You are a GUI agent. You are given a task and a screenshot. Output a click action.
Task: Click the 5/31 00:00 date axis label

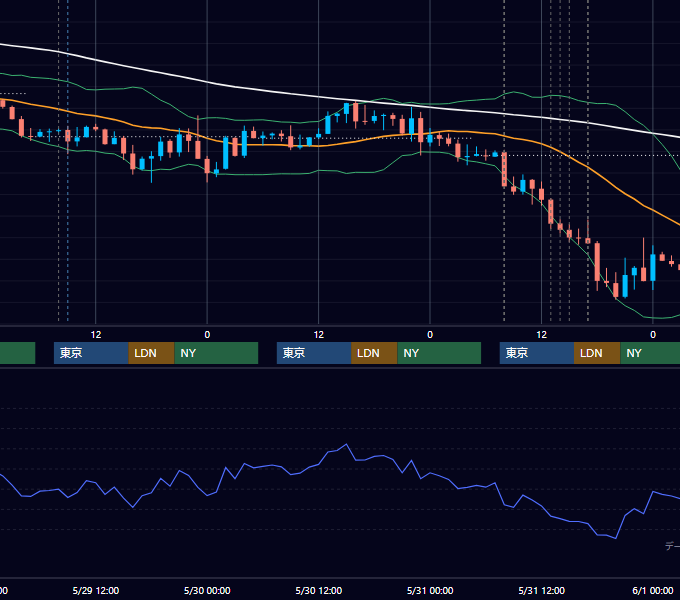430,590
